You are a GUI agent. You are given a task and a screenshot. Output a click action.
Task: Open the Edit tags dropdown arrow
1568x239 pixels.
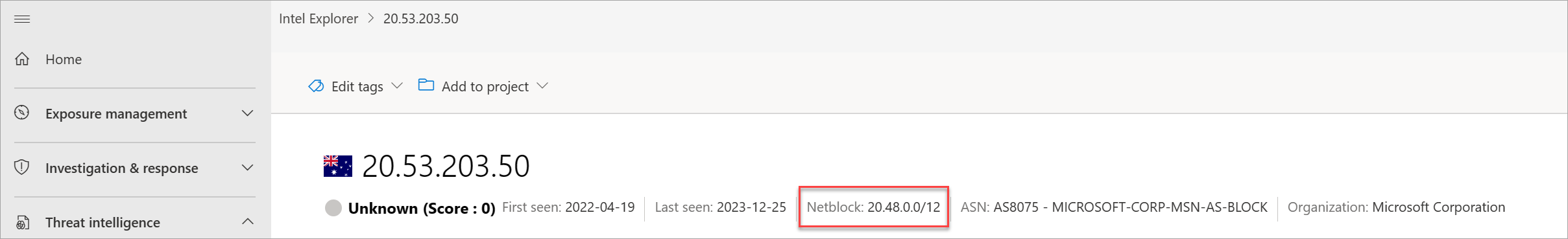[x=398, y=85]
